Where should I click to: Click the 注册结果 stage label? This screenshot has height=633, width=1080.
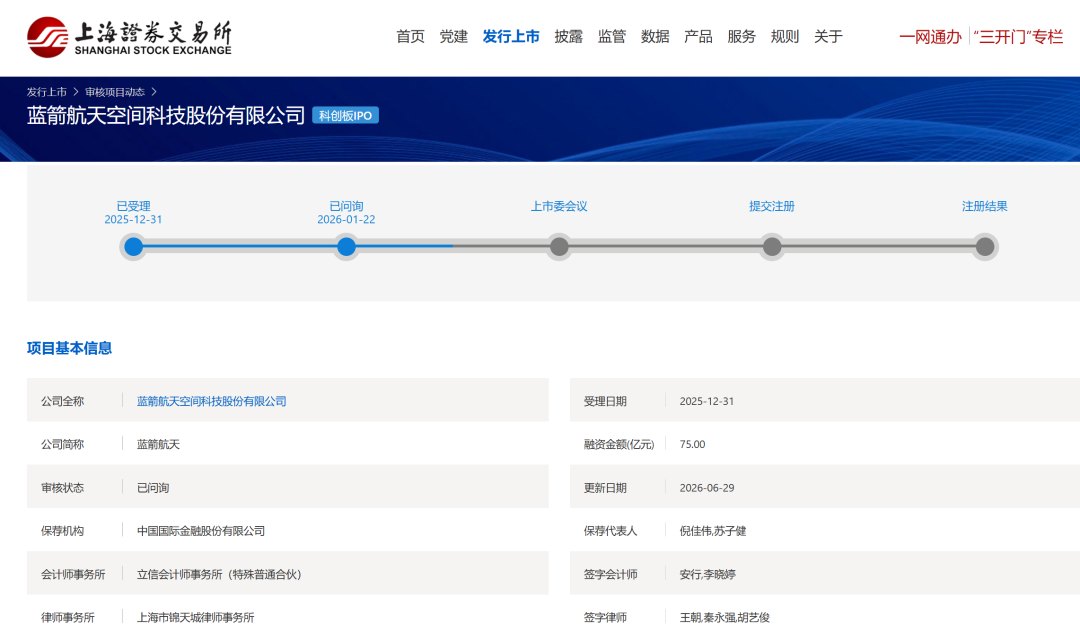tap(985, 206)
